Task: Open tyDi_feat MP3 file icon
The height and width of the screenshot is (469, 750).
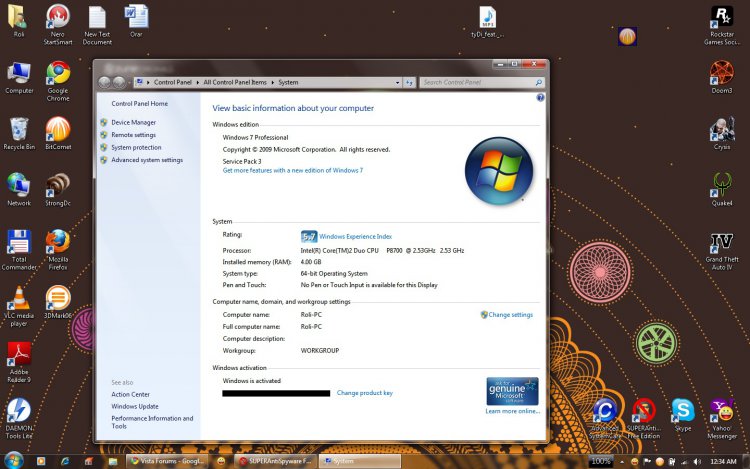Action: point(487,22)
